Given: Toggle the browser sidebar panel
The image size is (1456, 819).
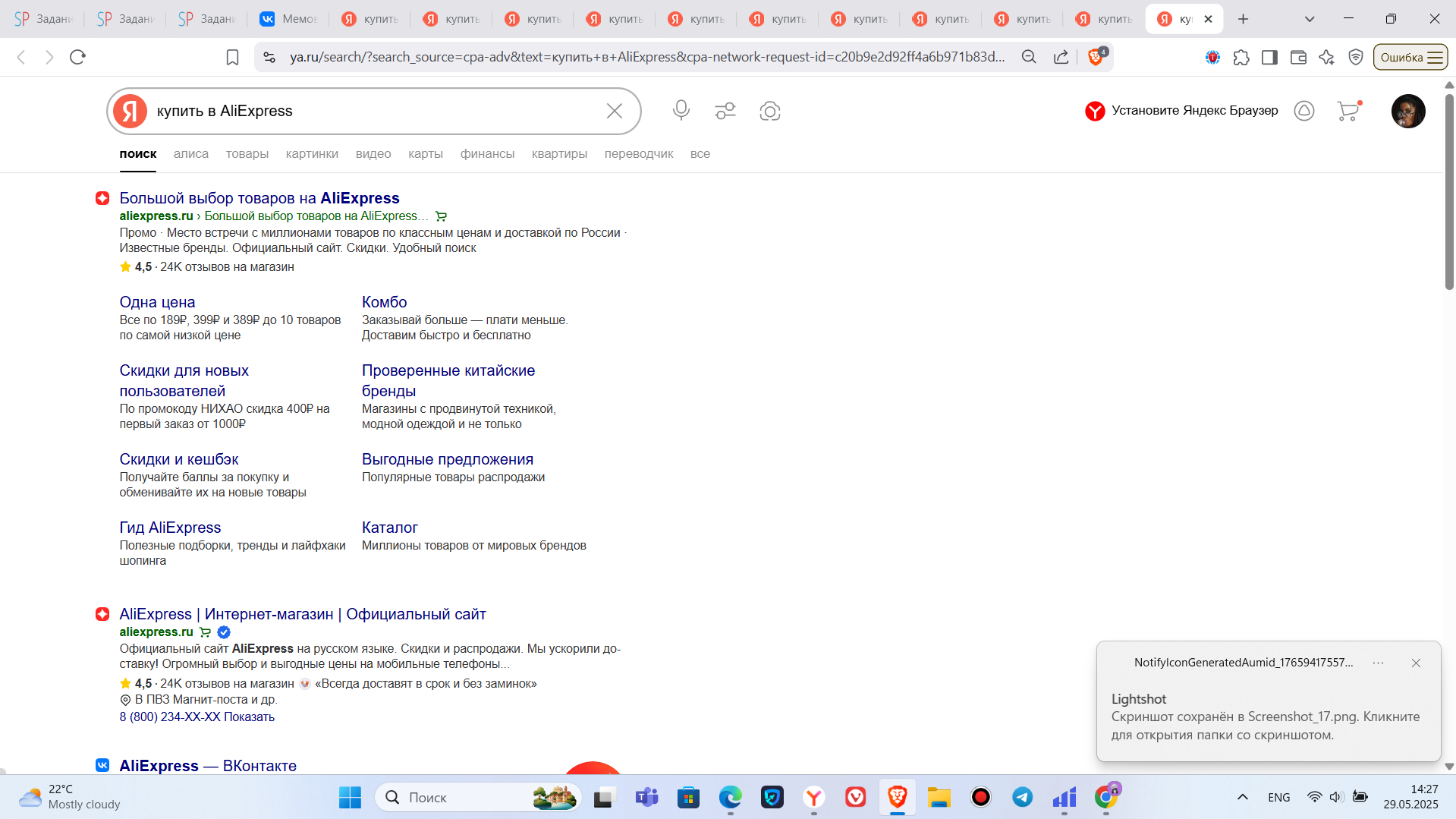Looking at the screenshot, I should (x=1269, y=57).
